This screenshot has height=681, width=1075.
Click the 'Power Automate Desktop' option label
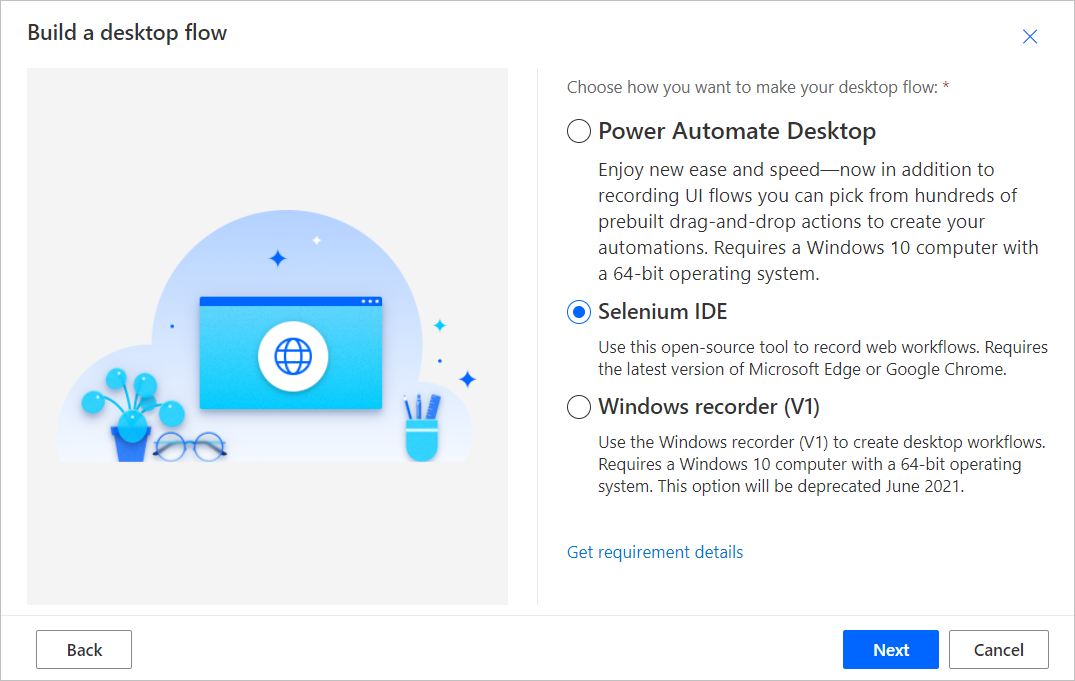pos(737,131)
